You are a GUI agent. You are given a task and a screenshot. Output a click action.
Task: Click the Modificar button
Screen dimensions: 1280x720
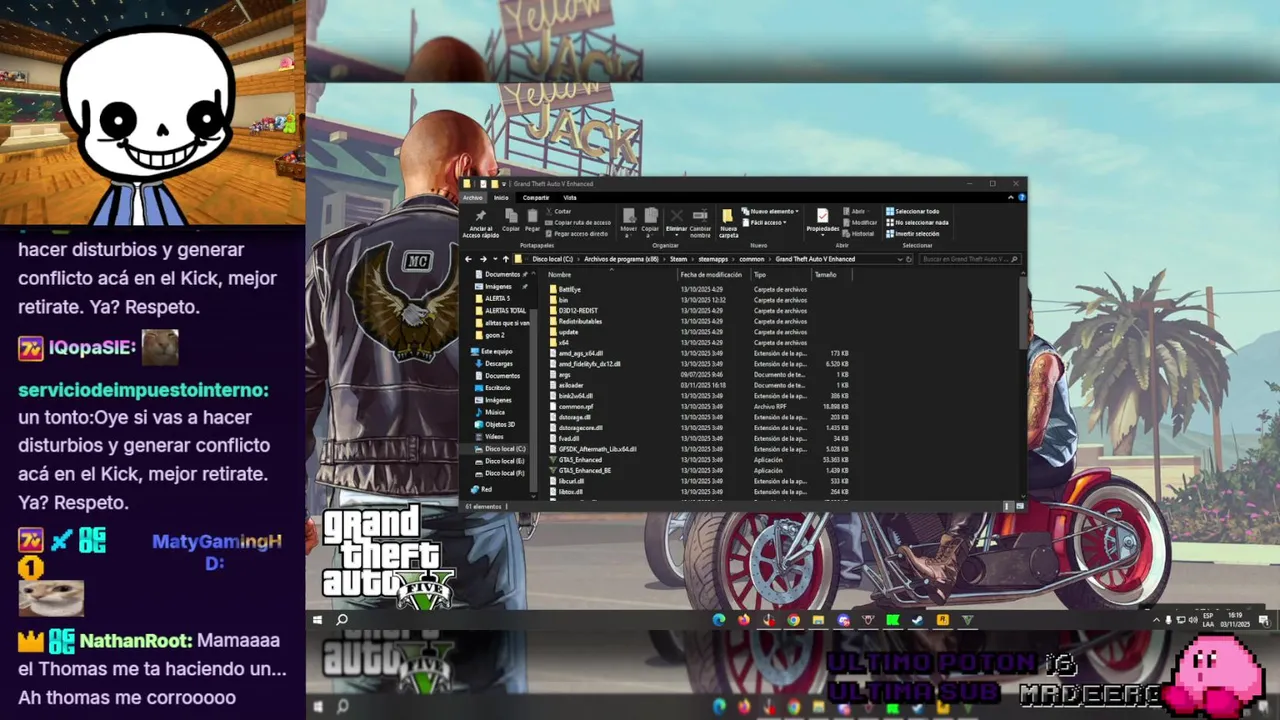coord(860,222)
